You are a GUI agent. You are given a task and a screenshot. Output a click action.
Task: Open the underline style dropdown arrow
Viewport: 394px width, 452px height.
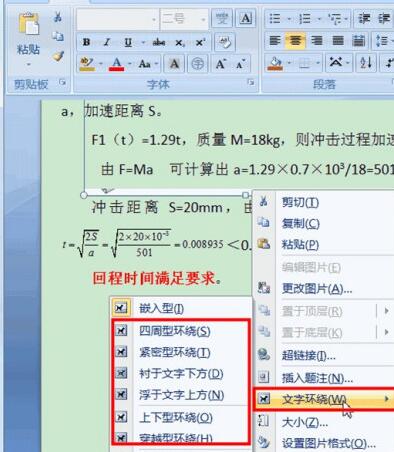tap(143, 42)
